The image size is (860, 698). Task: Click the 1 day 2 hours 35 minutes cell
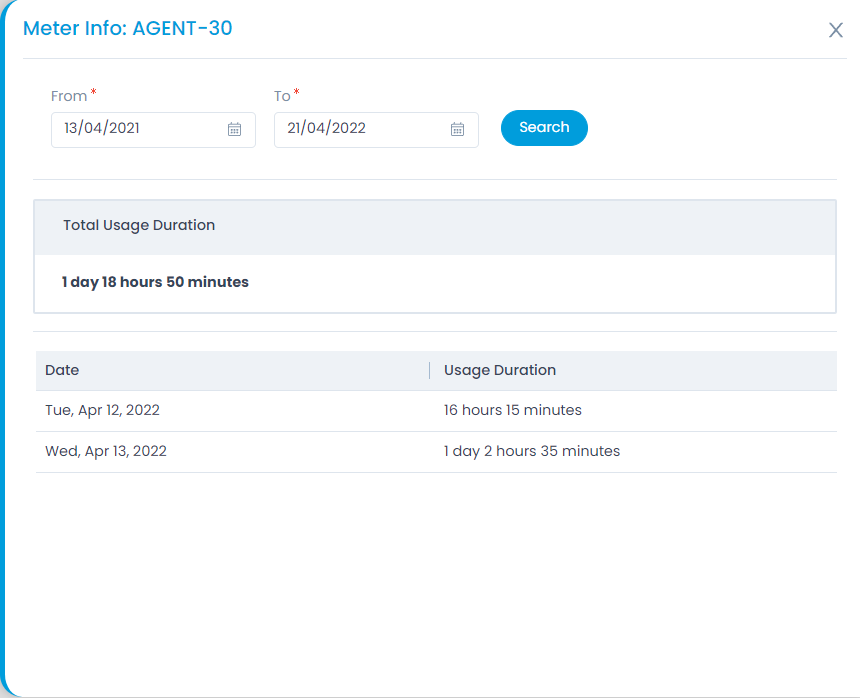click(x=532, y=451)
